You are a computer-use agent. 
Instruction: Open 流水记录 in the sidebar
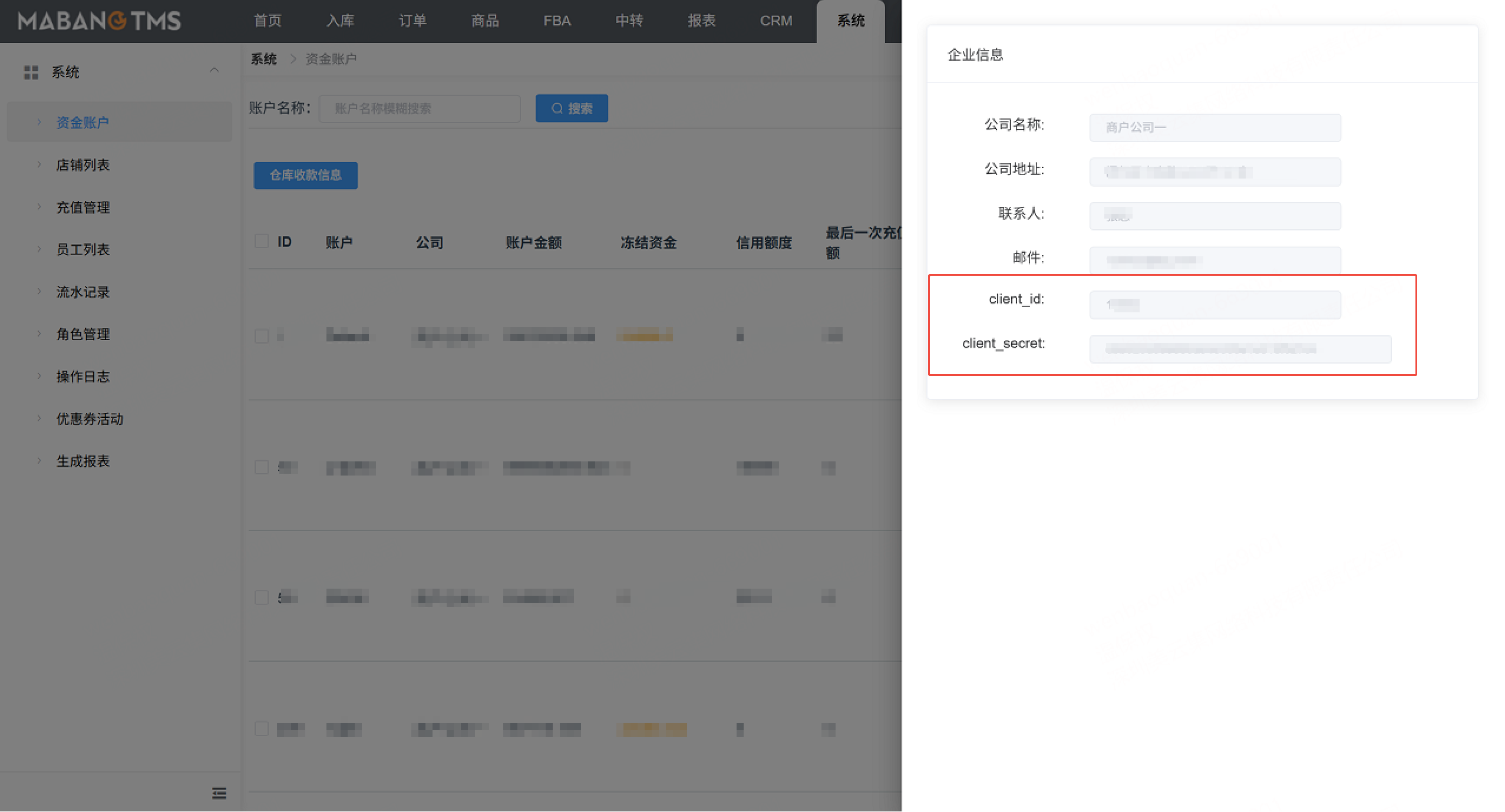tap(83, 292)
